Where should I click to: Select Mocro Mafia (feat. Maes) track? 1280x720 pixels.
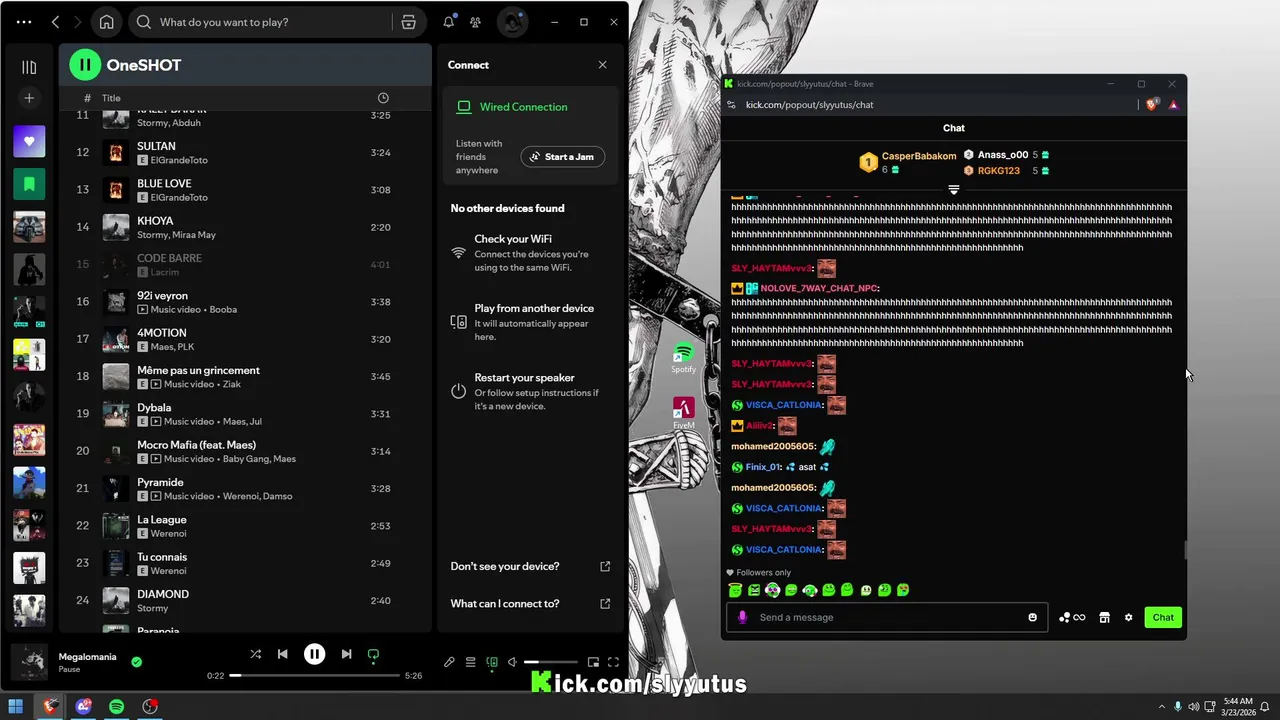(245, 451)
